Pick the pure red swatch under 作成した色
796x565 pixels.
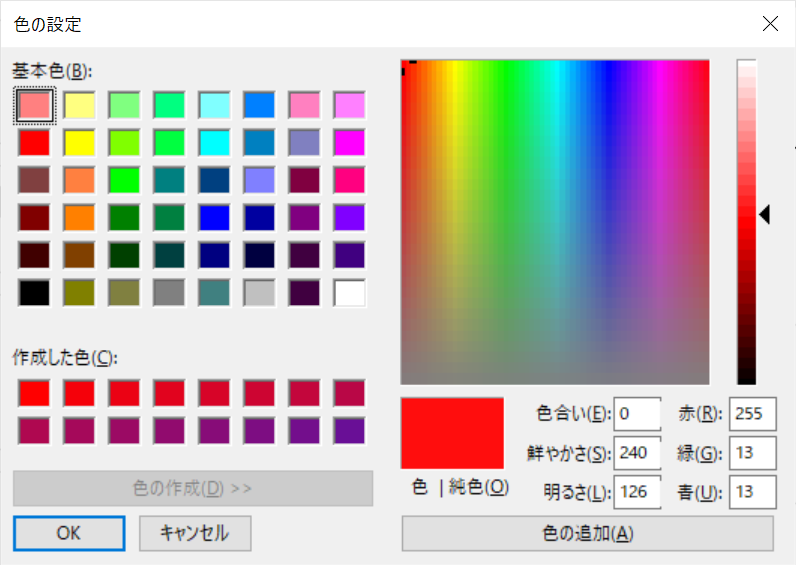click(x=35, y=393)
